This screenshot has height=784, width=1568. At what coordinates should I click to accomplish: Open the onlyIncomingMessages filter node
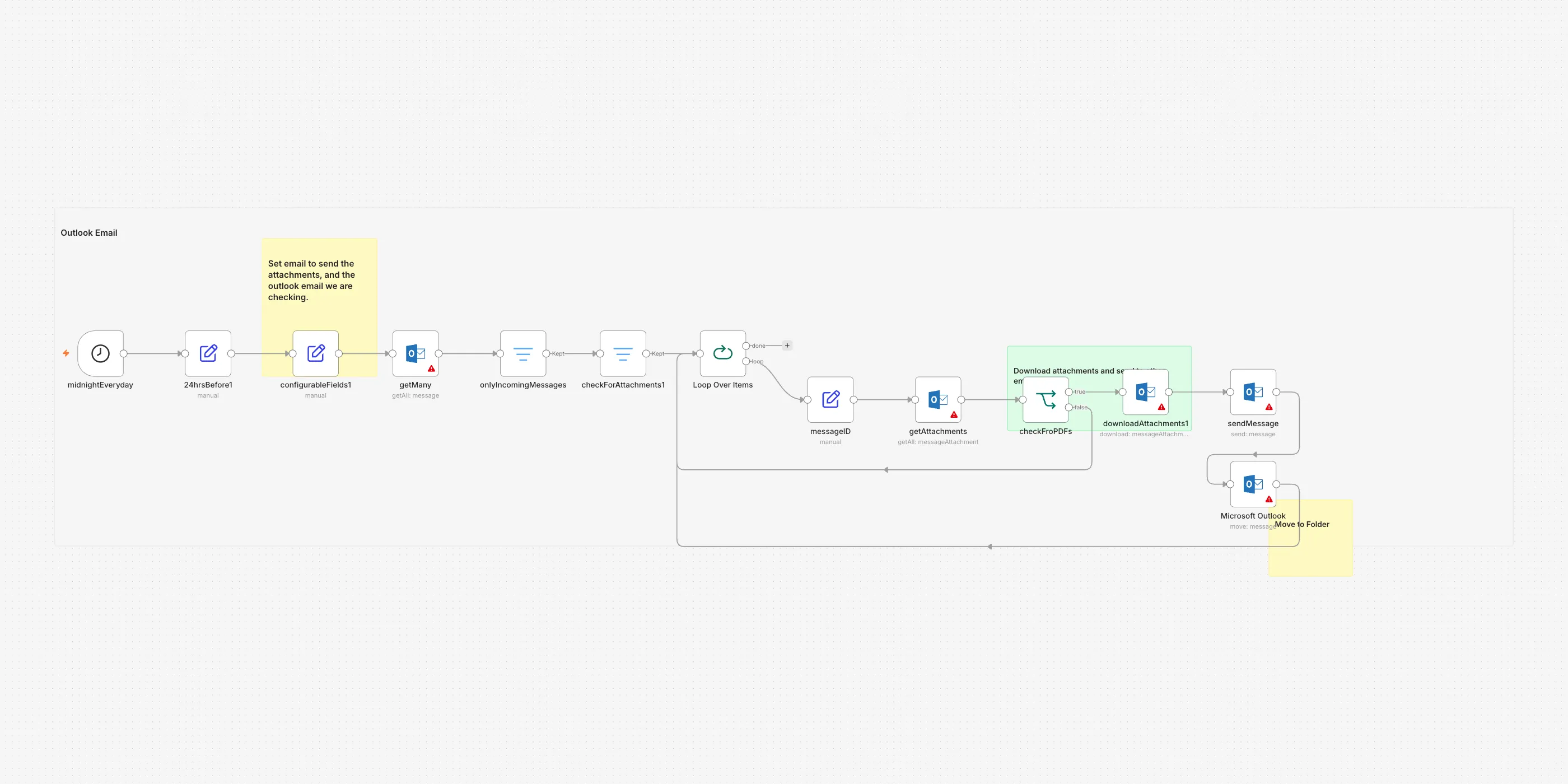pyautogui.click(x=523, y=353)
